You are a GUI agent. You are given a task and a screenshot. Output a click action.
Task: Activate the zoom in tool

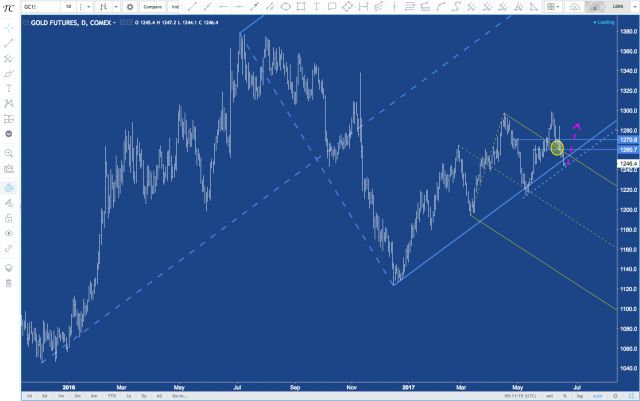pos(9,154)
